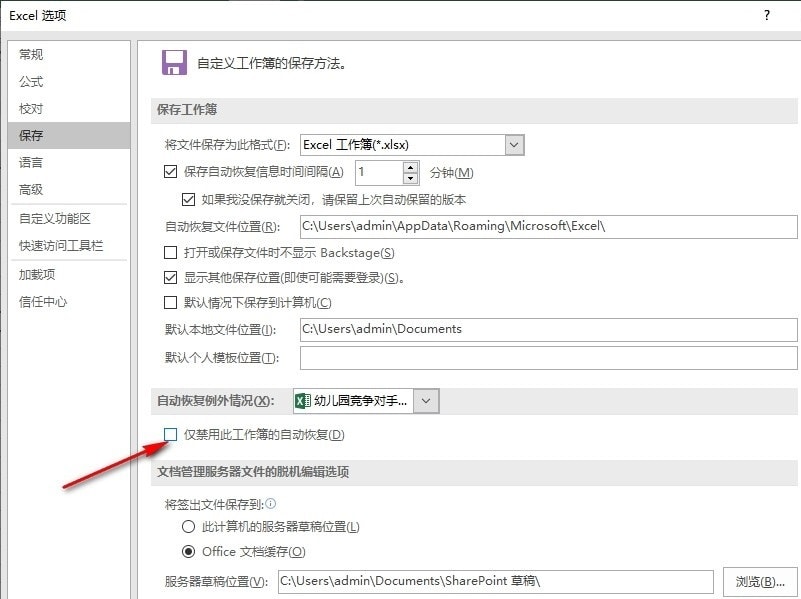Open the 常规 options category
The height and width of the screenshot is (599, 801).
[69, 54]
